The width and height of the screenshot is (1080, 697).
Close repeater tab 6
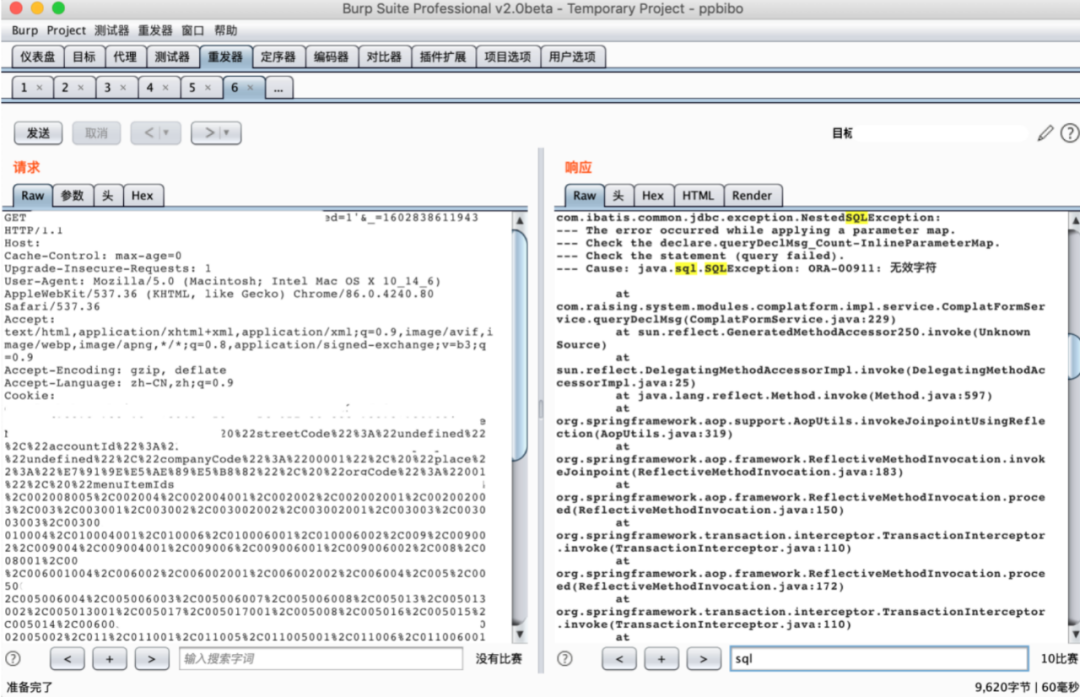250,87
